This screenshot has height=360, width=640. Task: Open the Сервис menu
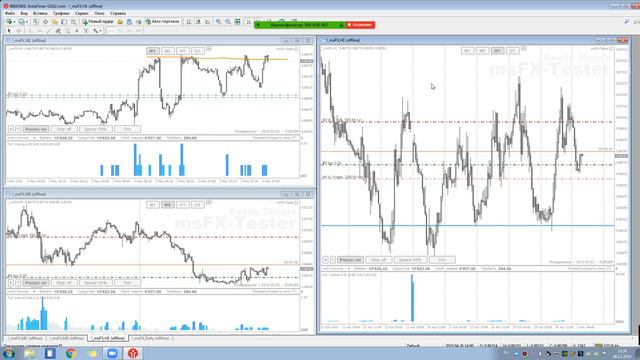(x=82, y=13)
